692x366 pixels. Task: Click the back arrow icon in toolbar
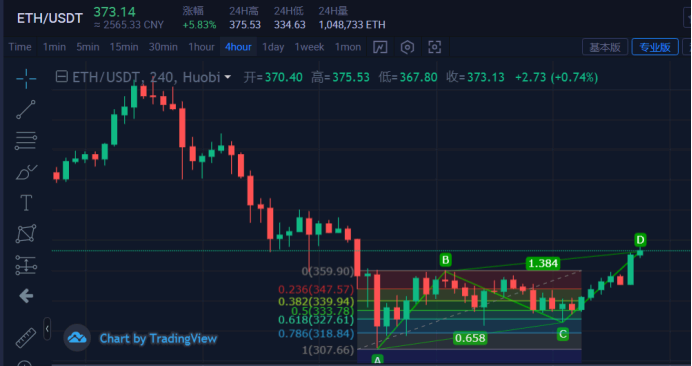click(26, 296)
